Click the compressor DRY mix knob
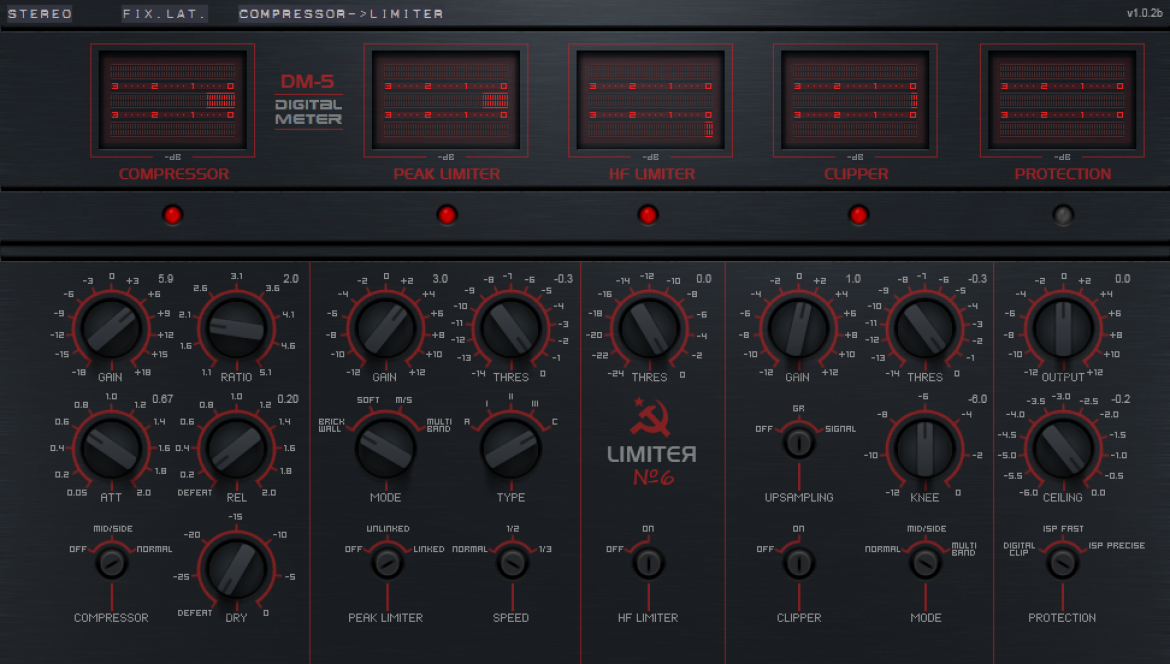Viewport: 1170px width, 664px height. [x=237, y=569]
